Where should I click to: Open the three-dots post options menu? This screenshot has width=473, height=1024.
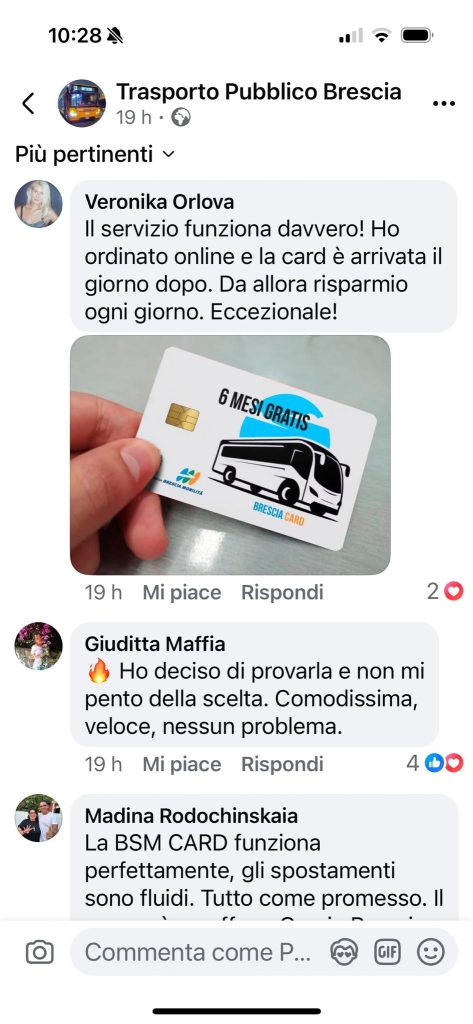444,103
